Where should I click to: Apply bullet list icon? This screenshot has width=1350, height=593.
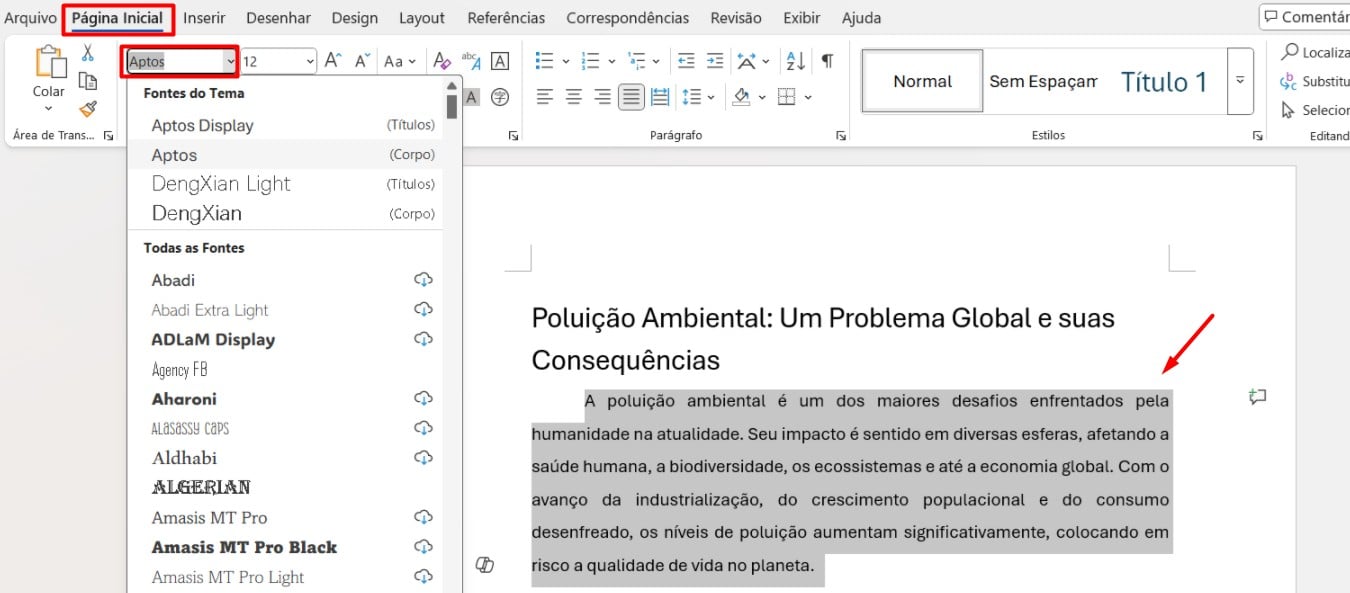click(x=544, y=61)
